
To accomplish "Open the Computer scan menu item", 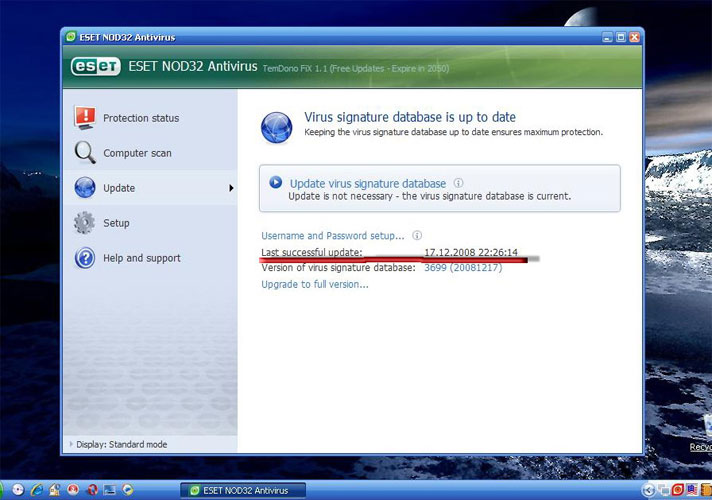I will point(137,153).
